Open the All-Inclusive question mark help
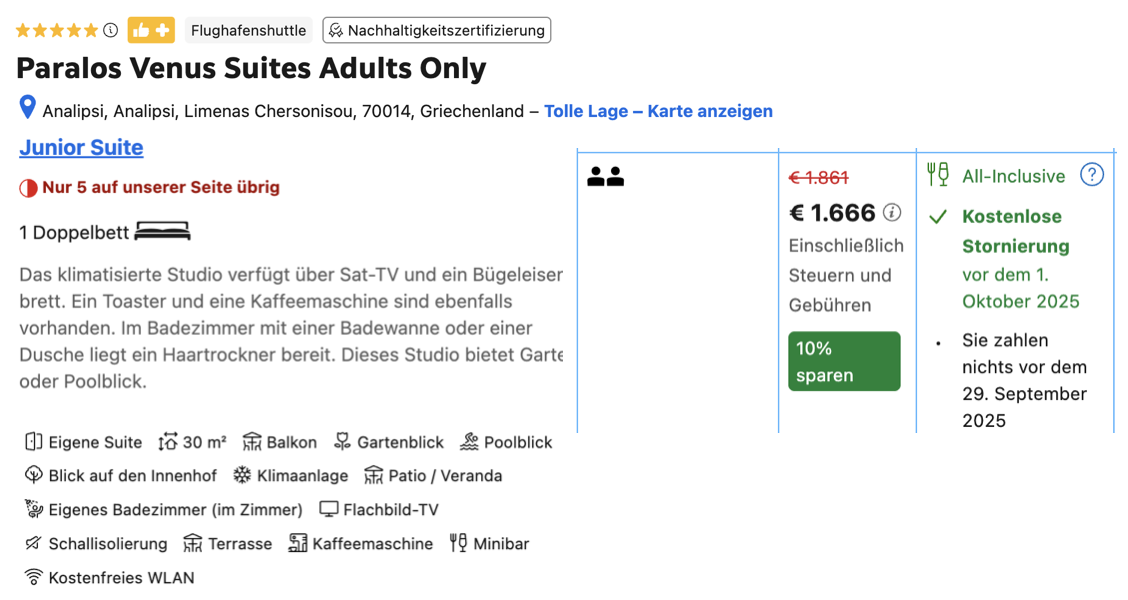The height and width of the screenshot is (600, 1128). tap(1092, 175)
